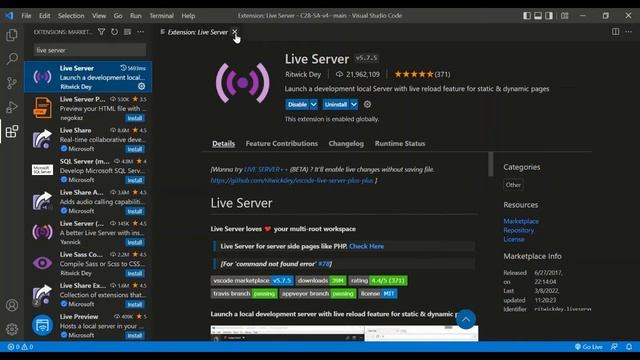Select the Other category tag
This screenshot has width=640, height=360.
tap(513, 185)
